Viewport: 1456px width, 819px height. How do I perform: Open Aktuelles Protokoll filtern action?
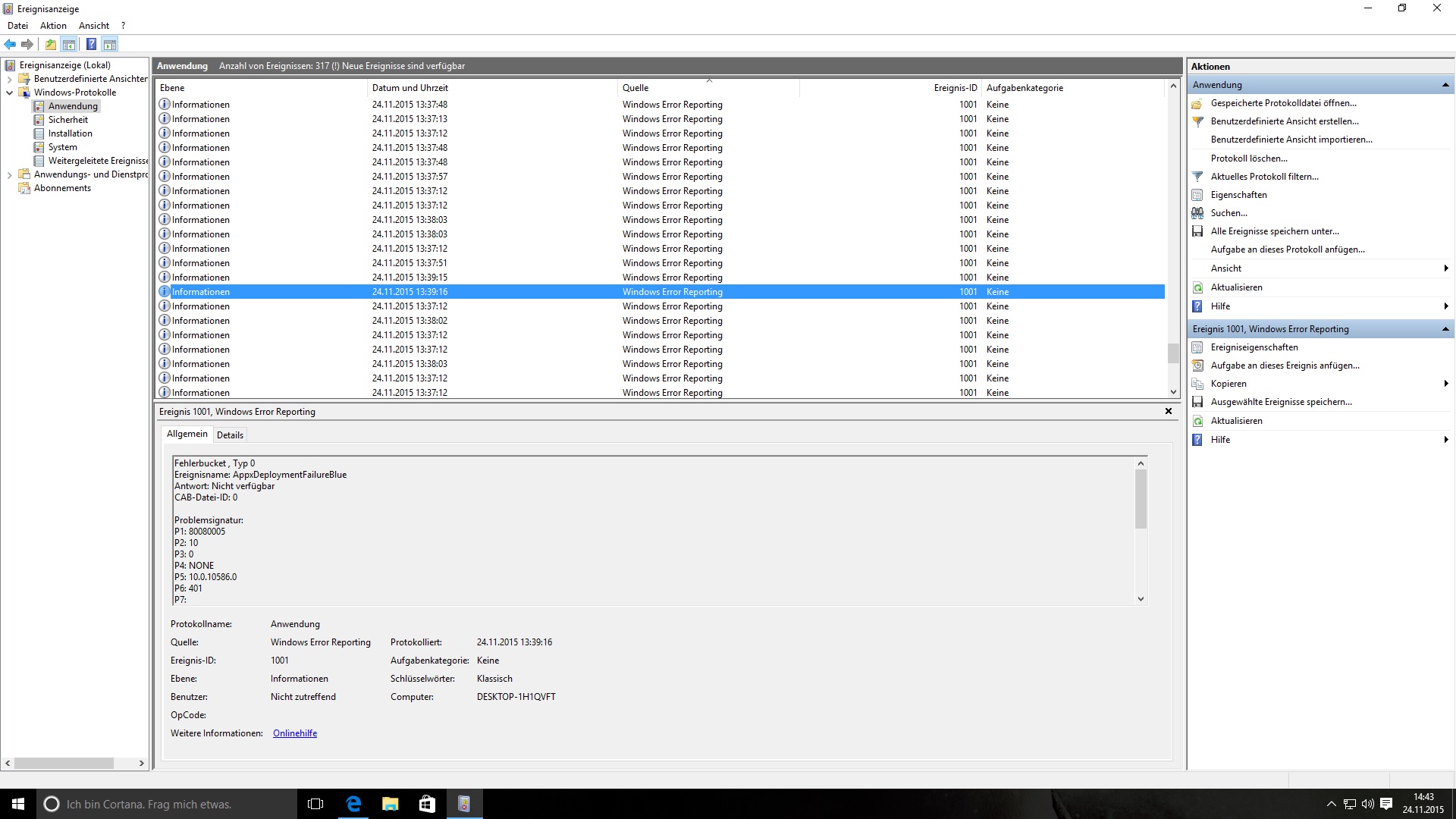pos(1264,177)
